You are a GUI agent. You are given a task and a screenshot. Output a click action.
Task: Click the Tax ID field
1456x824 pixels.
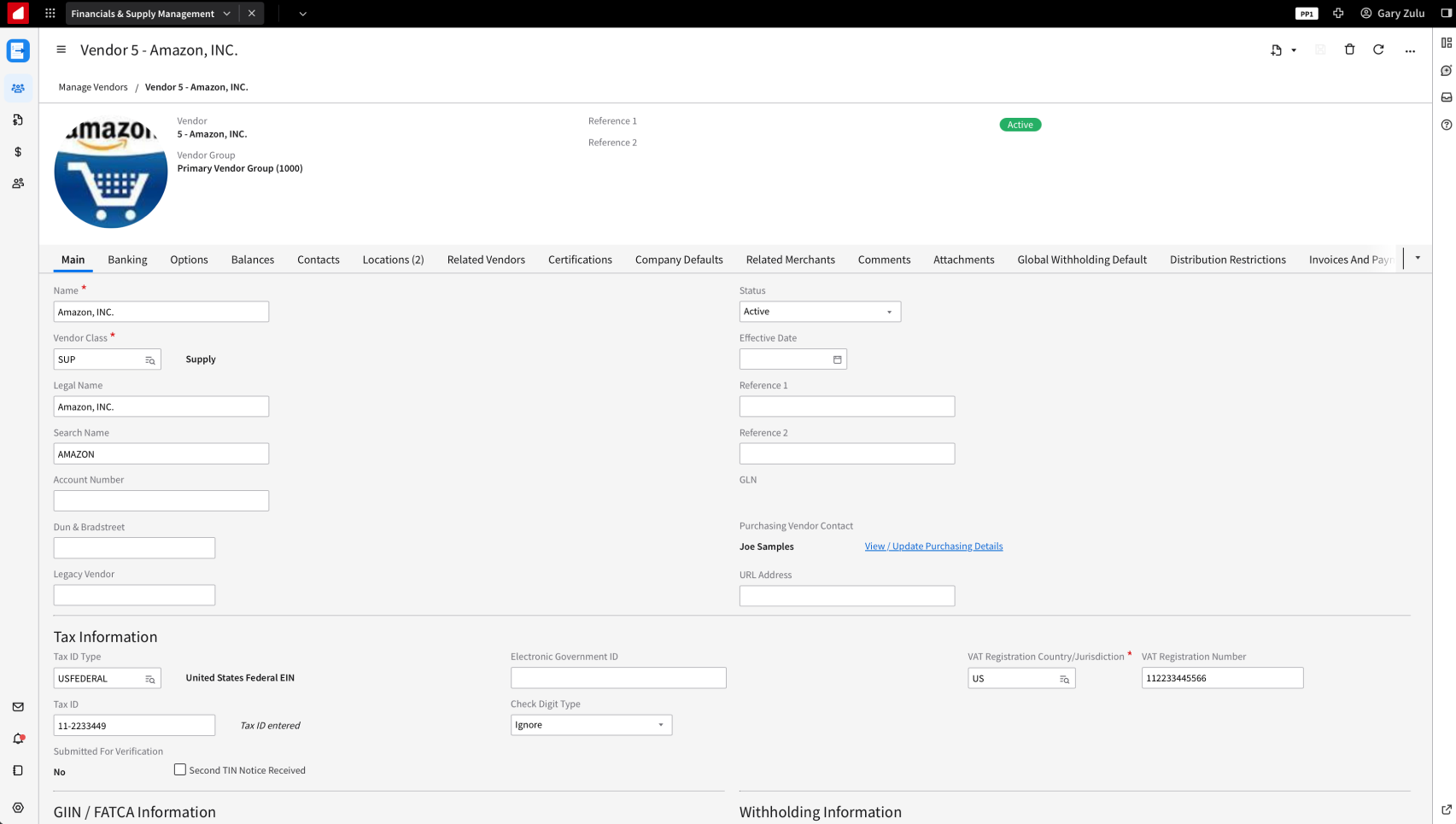(134, 726)
